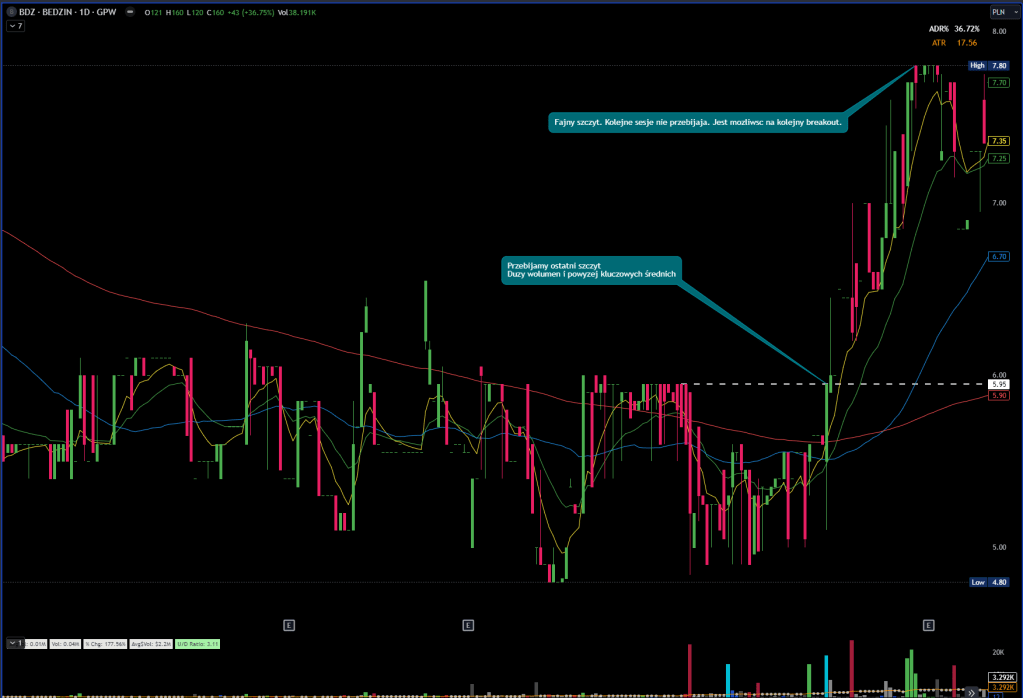Click the BDZ symbol logo icon
Screen dimensions: 1023x698
point(10,12)
